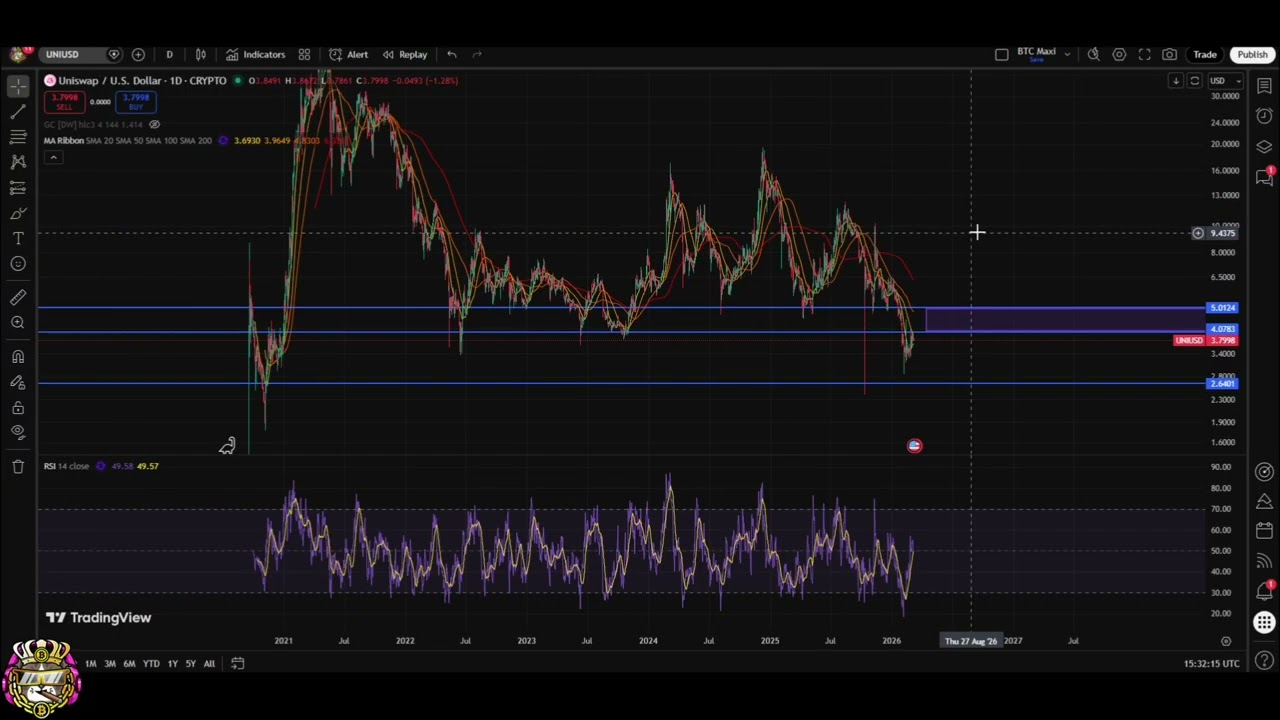Open quick search in the top toolbar
The height and width of the screenshot is (720, 1280).
[1093, 54]
